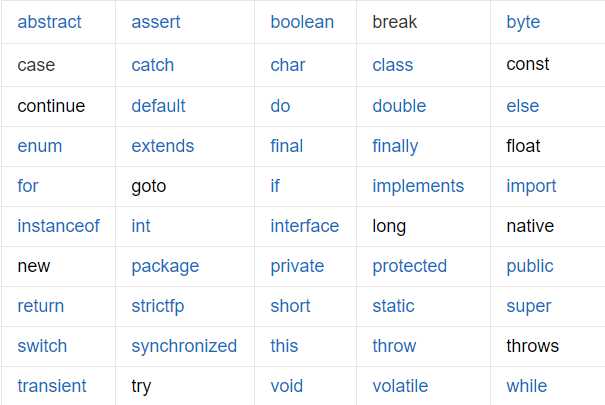
Task: Open the enum keyword link
Action: coord(39,146)
